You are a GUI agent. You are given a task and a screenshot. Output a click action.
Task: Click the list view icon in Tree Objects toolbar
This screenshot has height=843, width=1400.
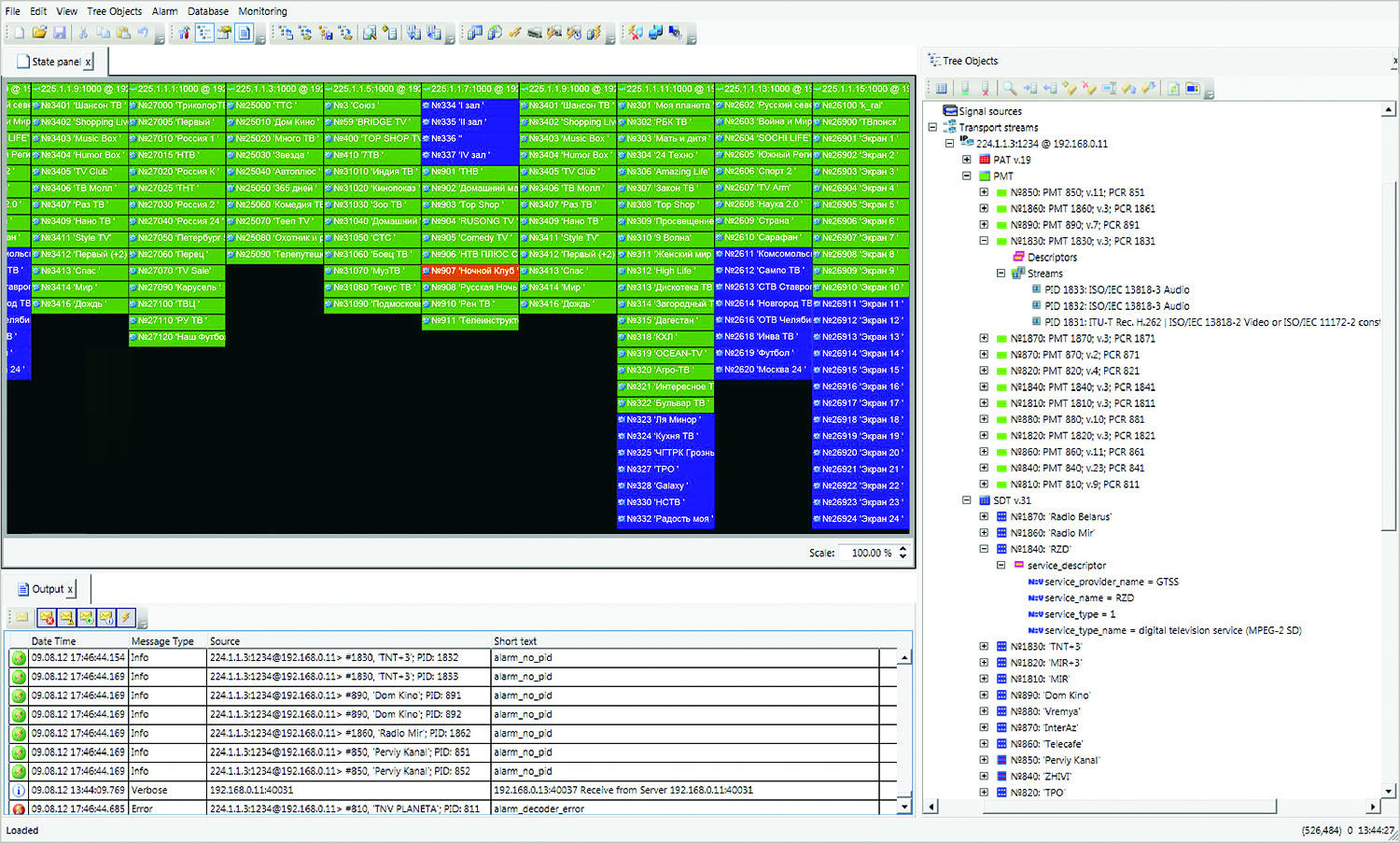tap(942, 88)
